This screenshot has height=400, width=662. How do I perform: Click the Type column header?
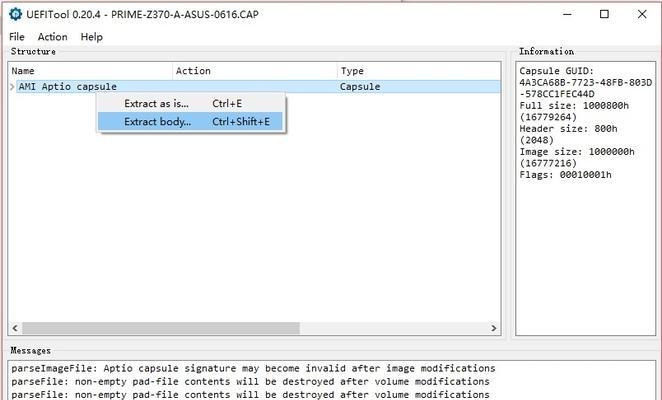pos(419,71)
